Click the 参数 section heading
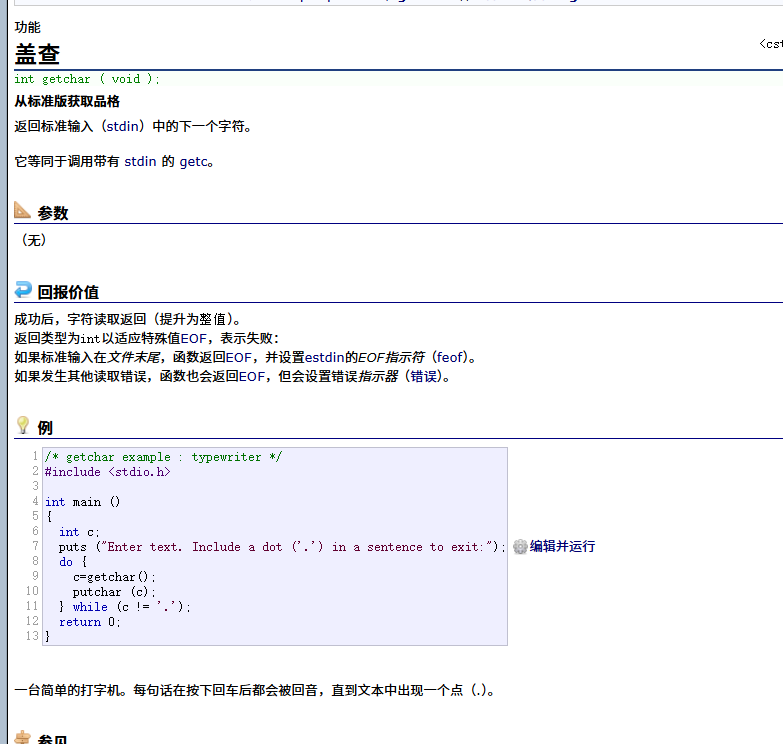 53,213
